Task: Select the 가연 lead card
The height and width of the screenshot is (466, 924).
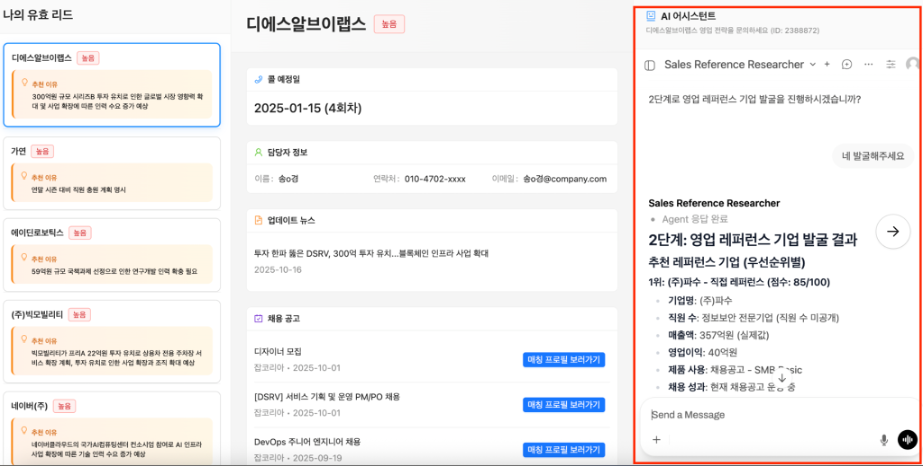Action: (x=111, y=174)
